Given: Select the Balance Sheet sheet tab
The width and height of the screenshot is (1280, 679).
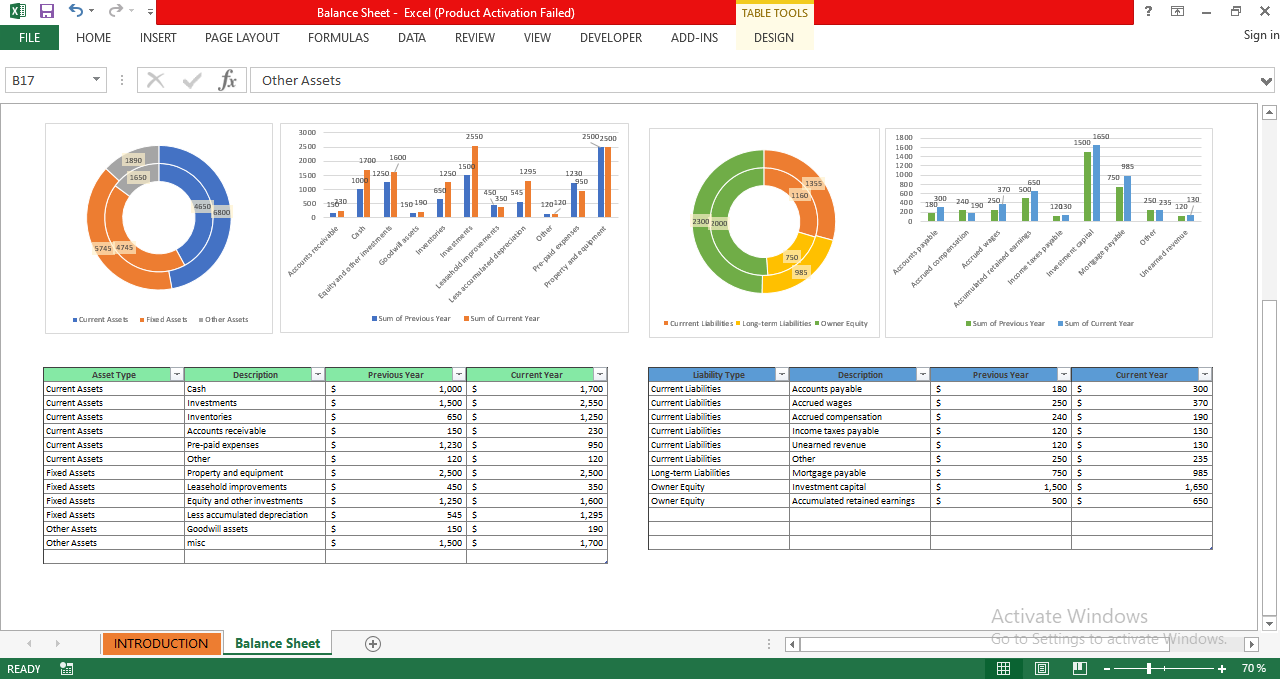Looking at the screenshot, I should [x=278, y=644].
